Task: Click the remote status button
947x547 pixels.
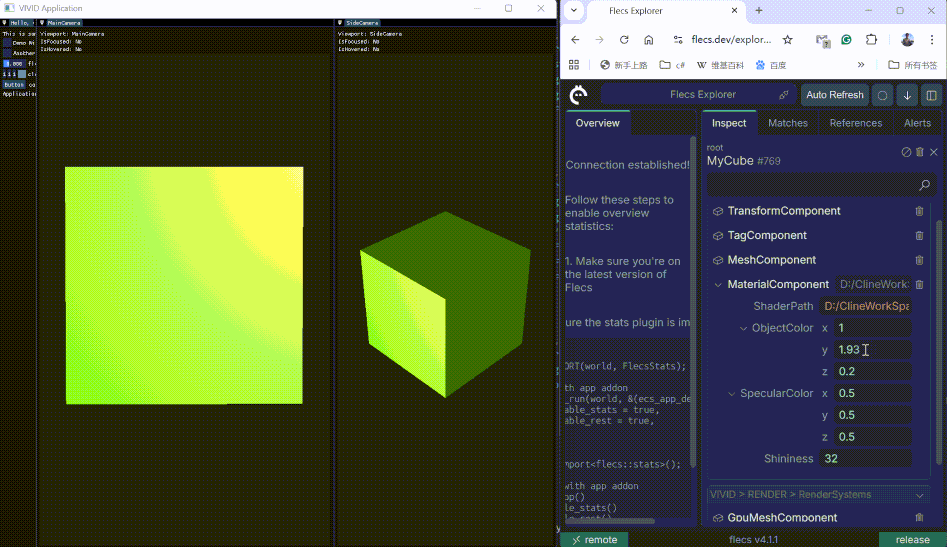Action: coord(594,540)
